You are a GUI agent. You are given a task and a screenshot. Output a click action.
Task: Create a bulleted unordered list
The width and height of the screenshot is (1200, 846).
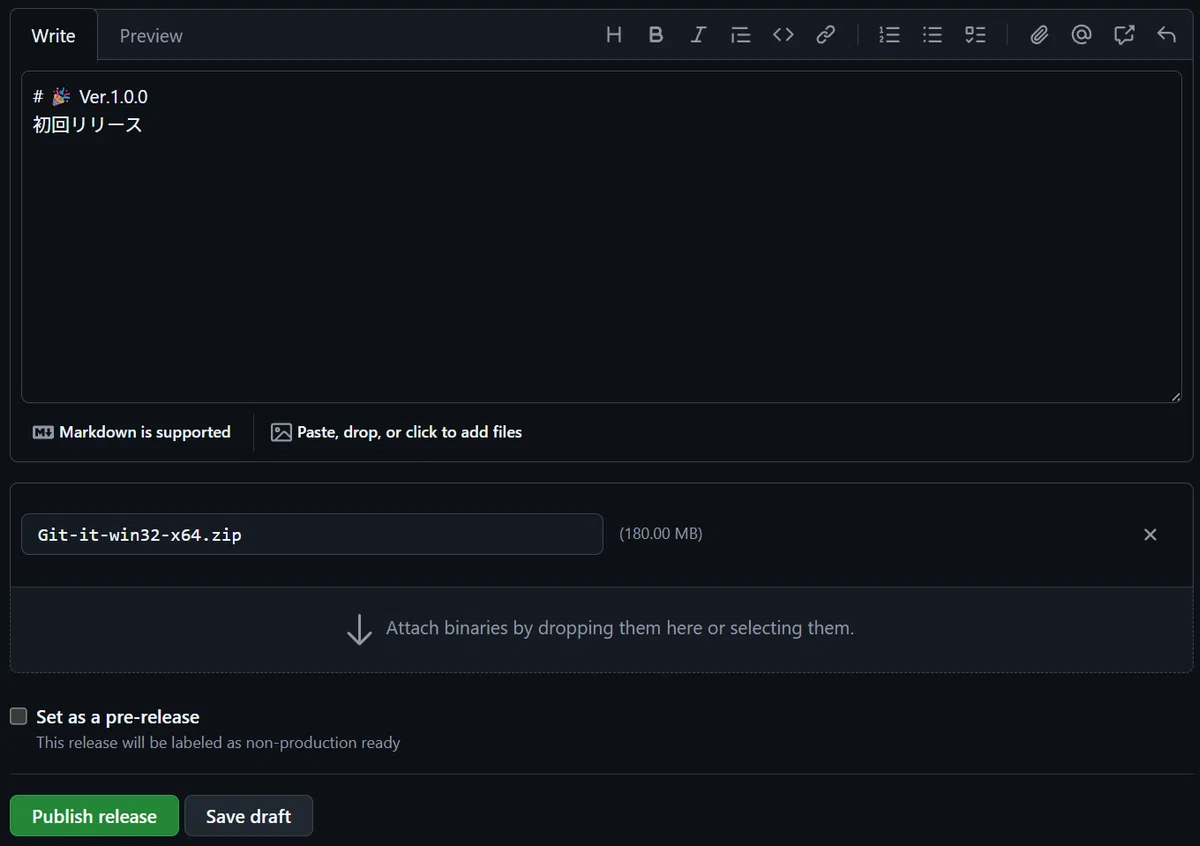point(932,35)
